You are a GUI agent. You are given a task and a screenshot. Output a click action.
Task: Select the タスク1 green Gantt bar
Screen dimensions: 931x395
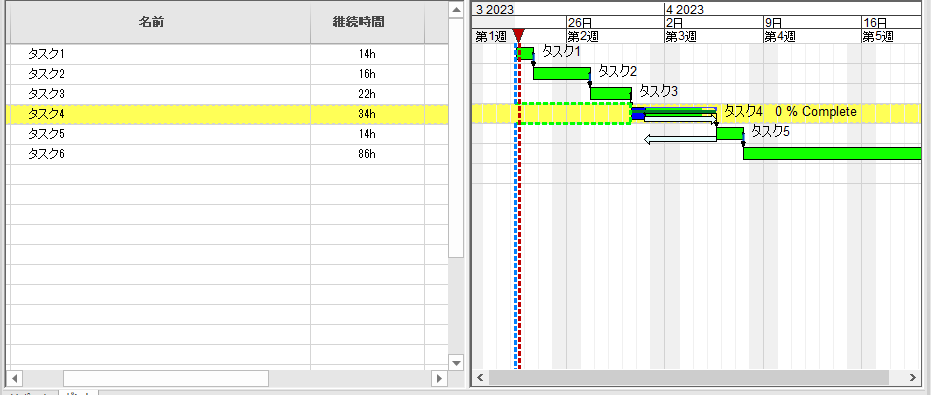525,53
